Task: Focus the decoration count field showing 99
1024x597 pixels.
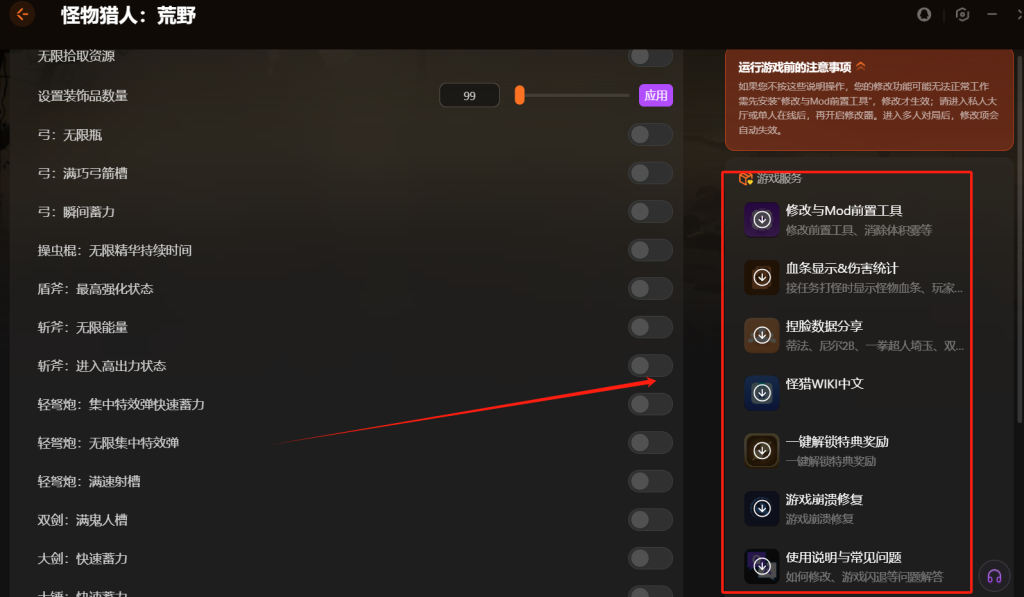Action: click(x=470, y=95)
